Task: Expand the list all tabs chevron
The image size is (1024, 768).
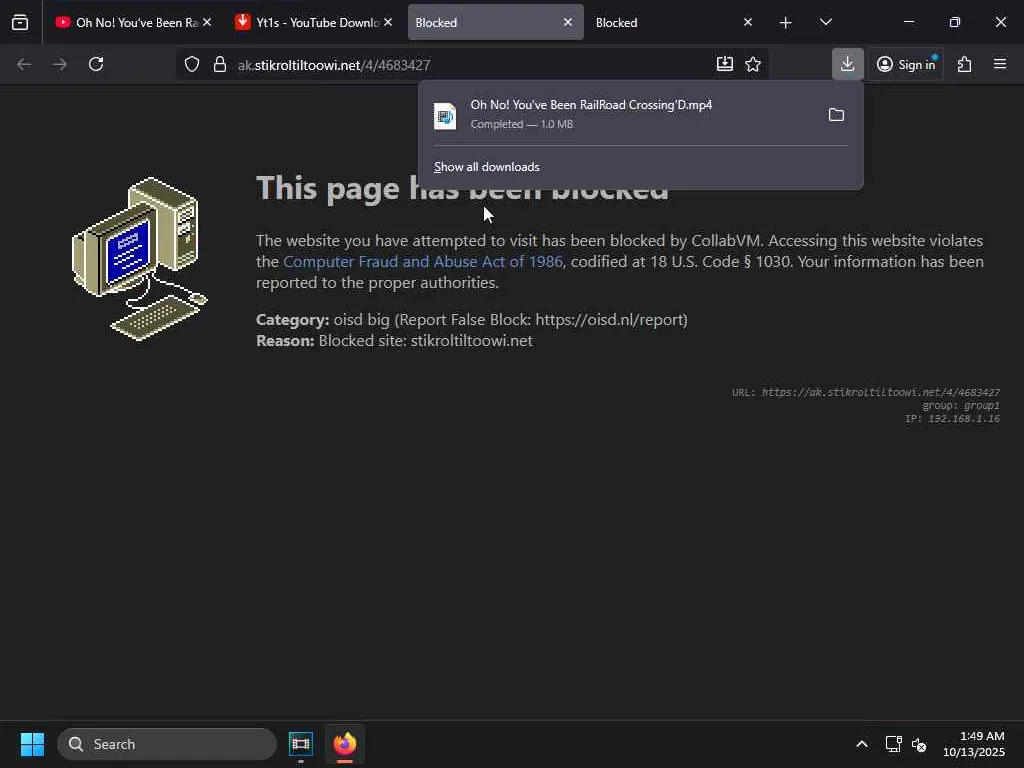Action: 825,23
